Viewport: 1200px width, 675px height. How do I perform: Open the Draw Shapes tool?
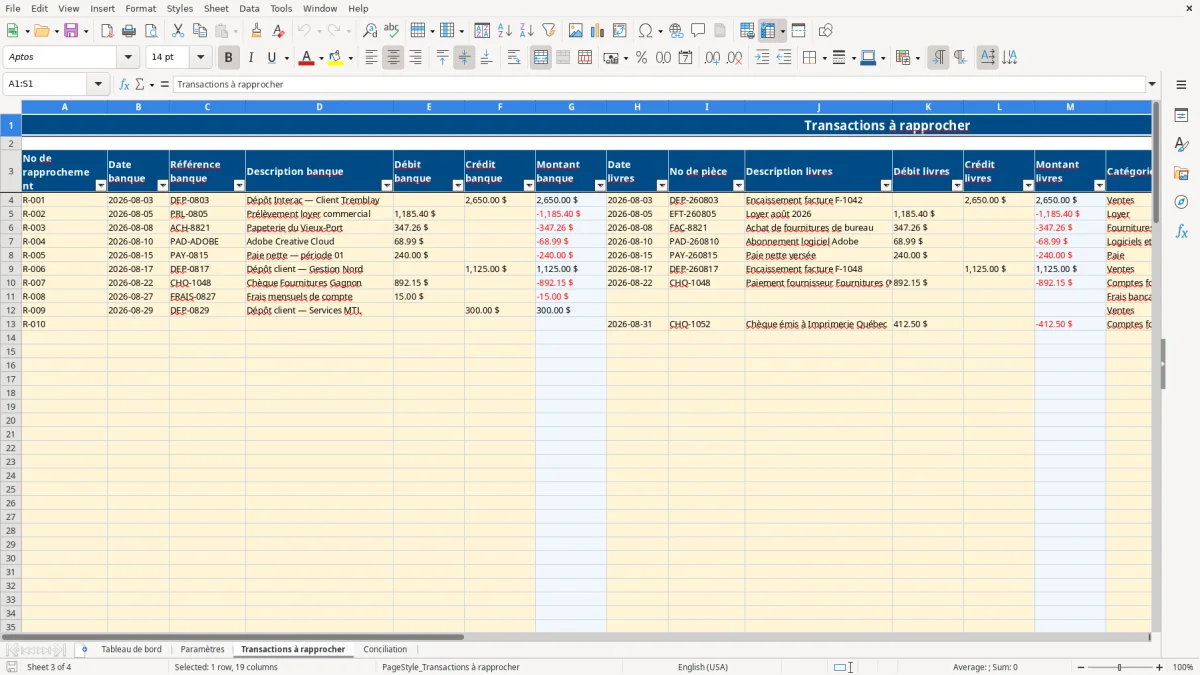(x=826, y=31)
